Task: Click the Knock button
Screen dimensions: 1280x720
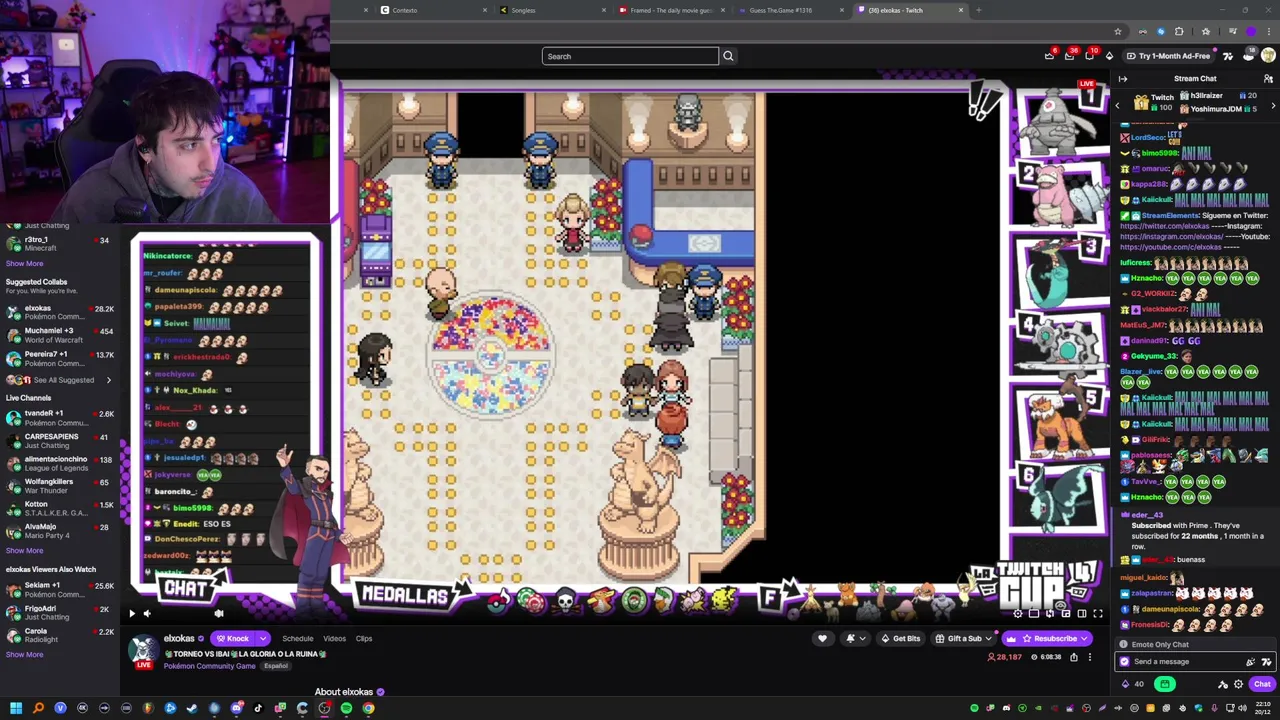Action: coord(232,638)
